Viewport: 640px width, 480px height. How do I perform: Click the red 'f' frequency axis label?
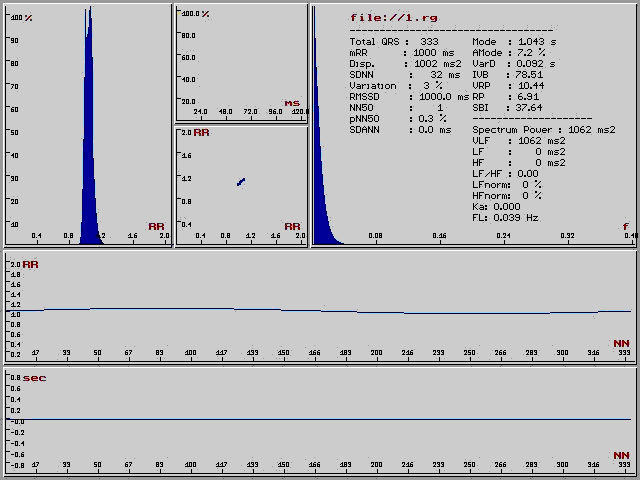[x=626, y=227]
